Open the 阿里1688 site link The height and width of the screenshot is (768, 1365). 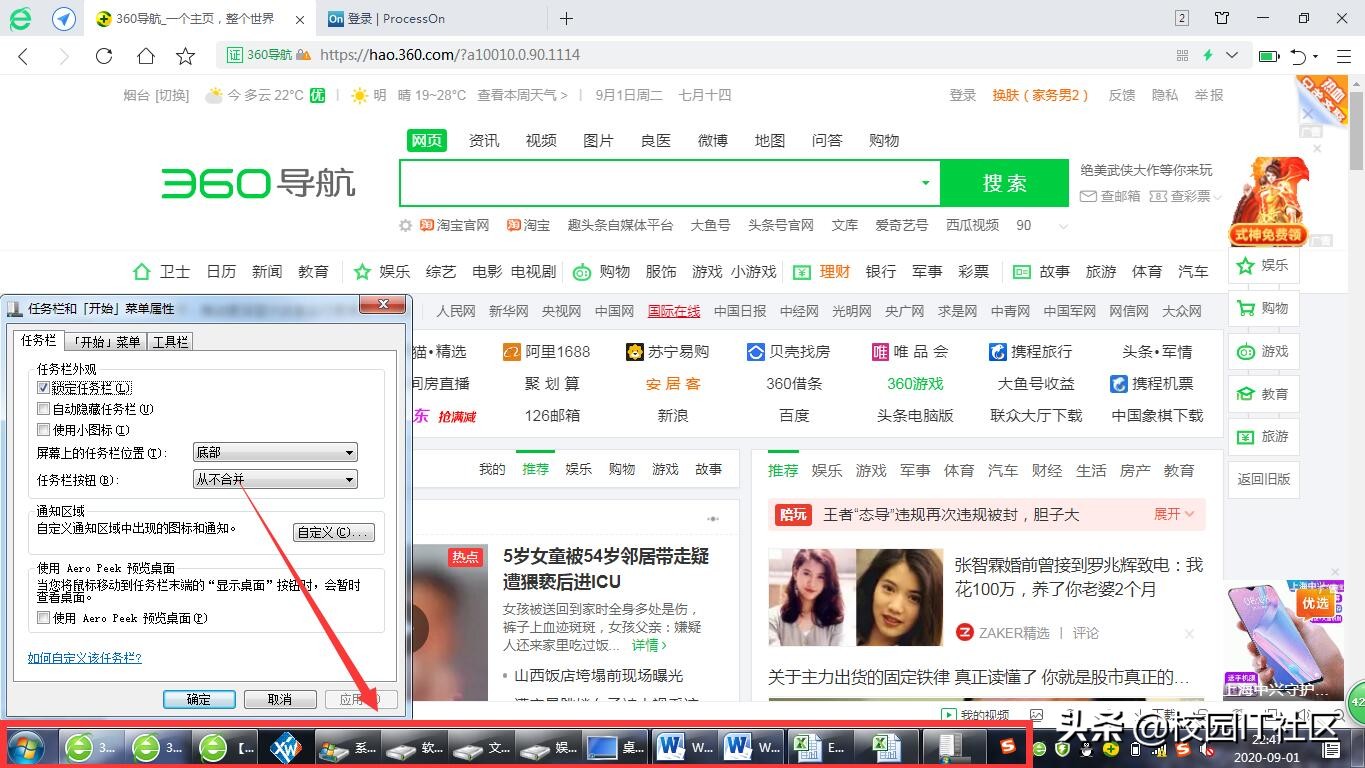pyautogui.click(x=546, y=352)
